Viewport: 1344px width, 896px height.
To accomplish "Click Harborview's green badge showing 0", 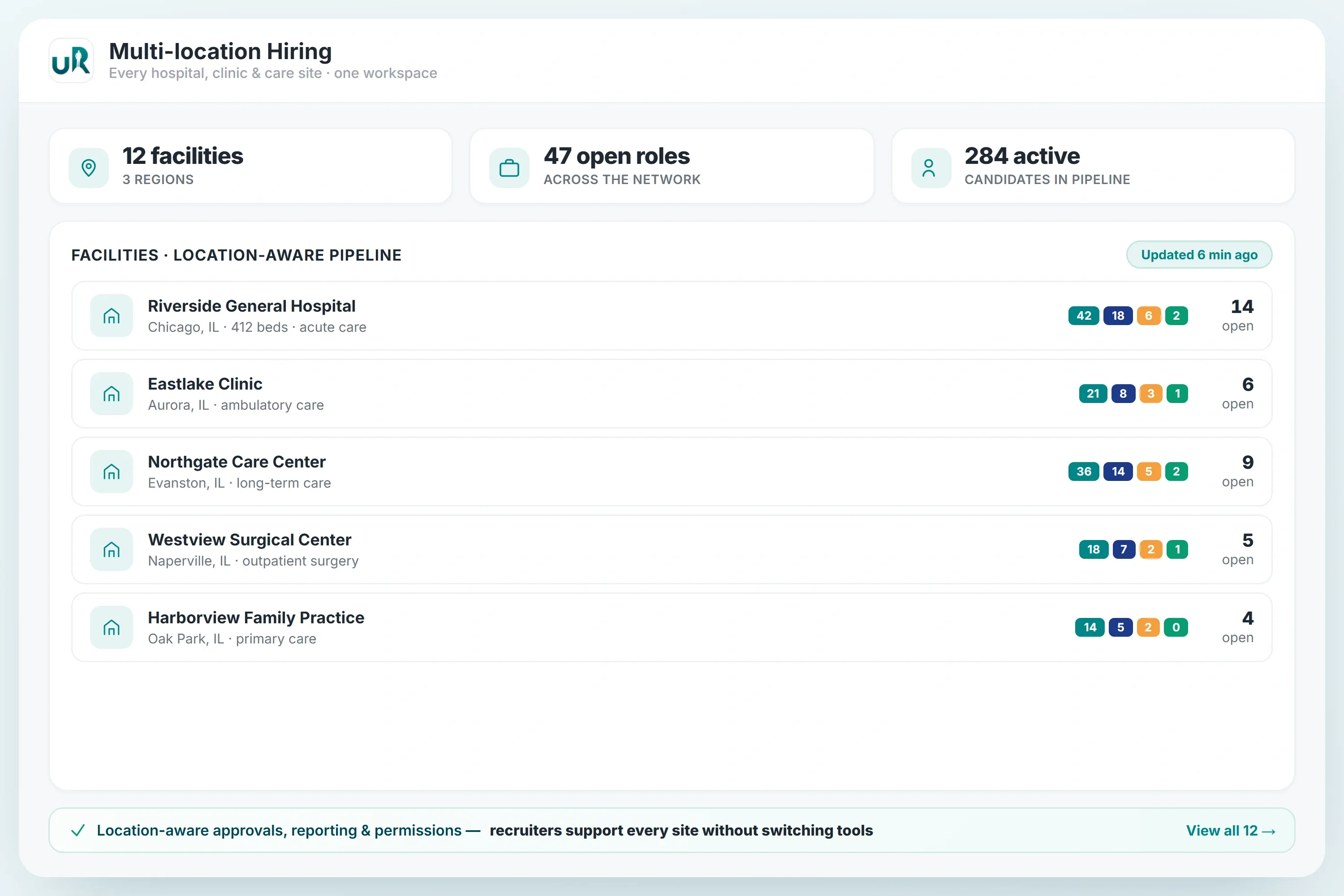I will point(1176,627).
